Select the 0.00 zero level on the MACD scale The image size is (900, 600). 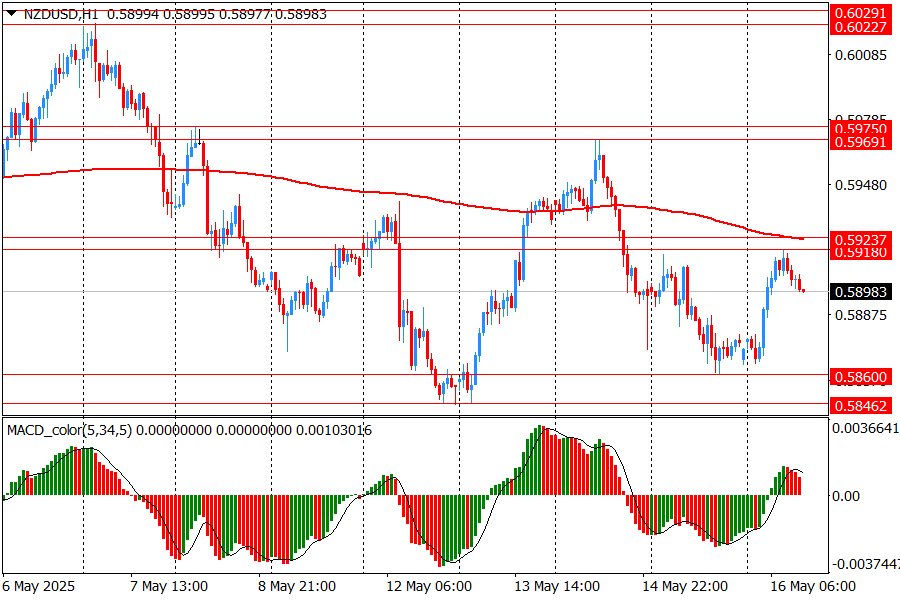click(845, 496)
